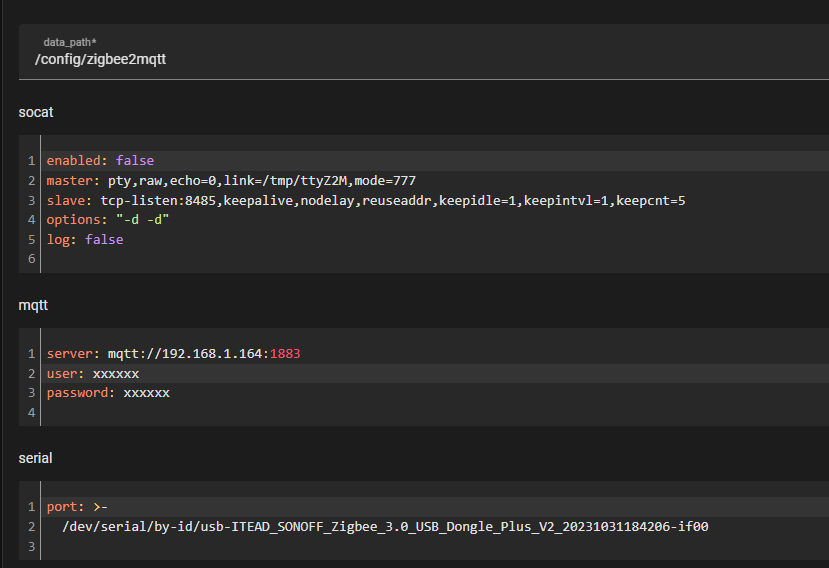Screen dimensions: 829x568
Task: Click the 'log: false' line in socat
Action: [x=85, y=240]
